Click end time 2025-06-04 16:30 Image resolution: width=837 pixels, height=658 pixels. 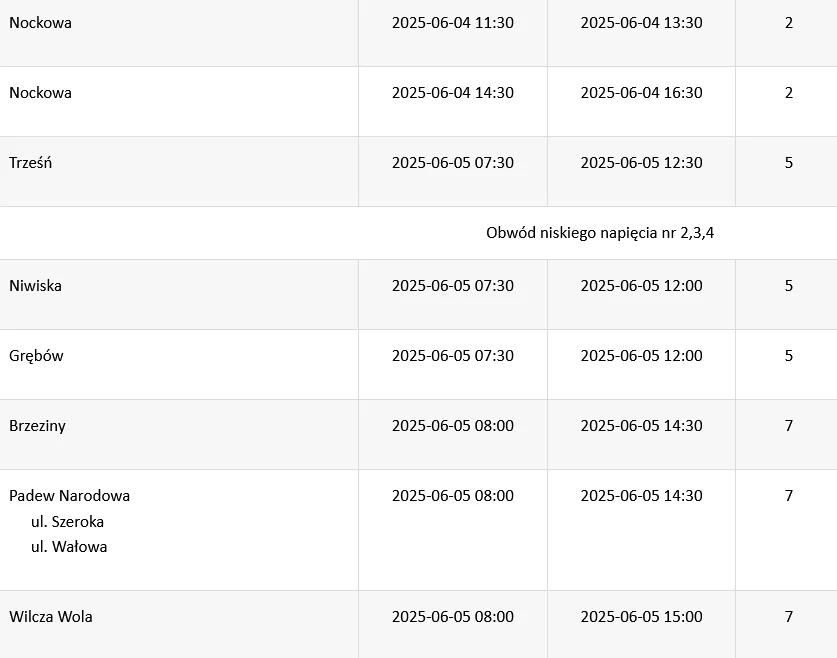(x=641, y=93)
